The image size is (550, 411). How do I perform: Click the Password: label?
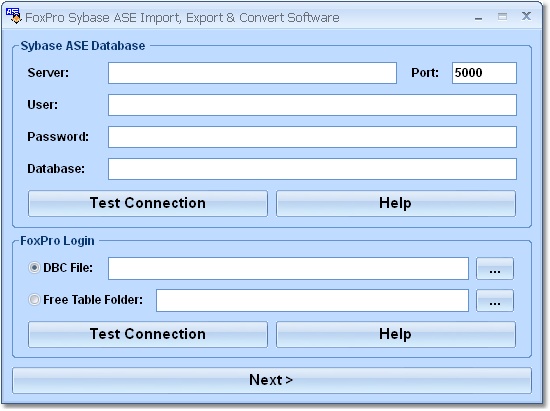coord(58,137)
